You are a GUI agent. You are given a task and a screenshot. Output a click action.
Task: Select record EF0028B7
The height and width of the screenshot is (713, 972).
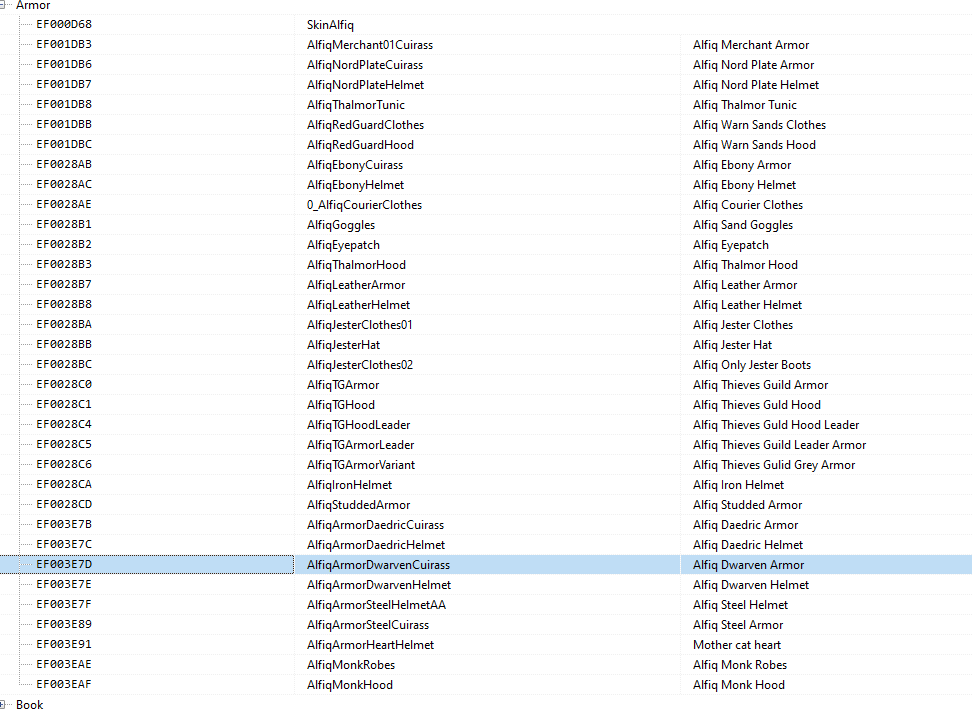point(64,284)
